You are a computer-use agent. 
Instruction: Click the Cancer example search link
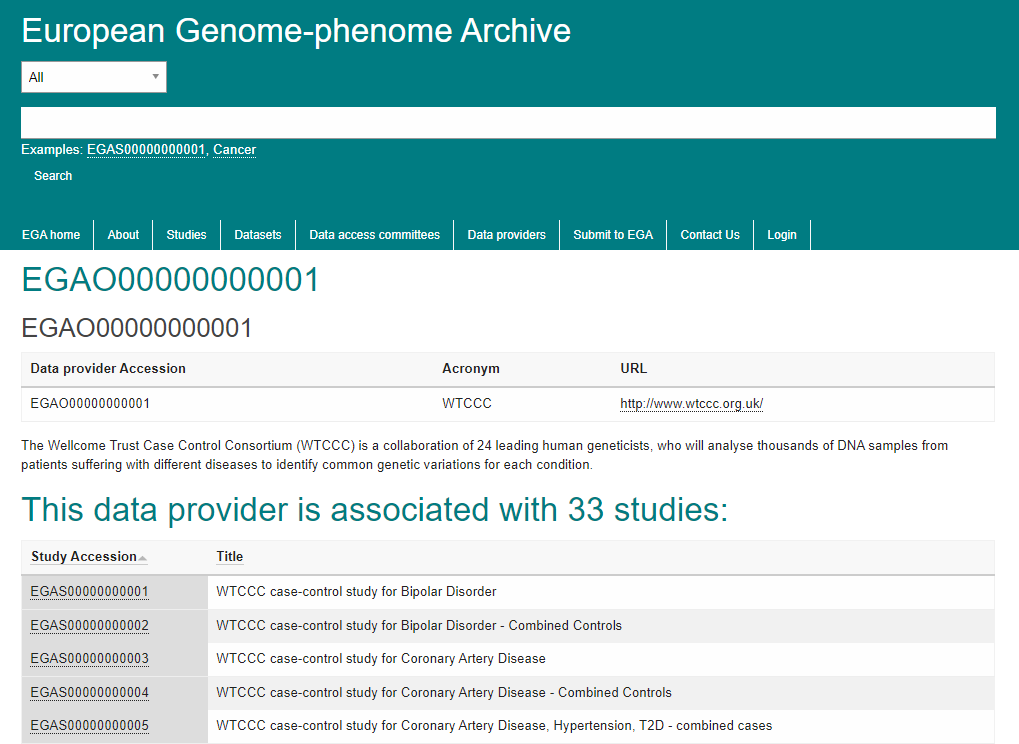point(234,150)
